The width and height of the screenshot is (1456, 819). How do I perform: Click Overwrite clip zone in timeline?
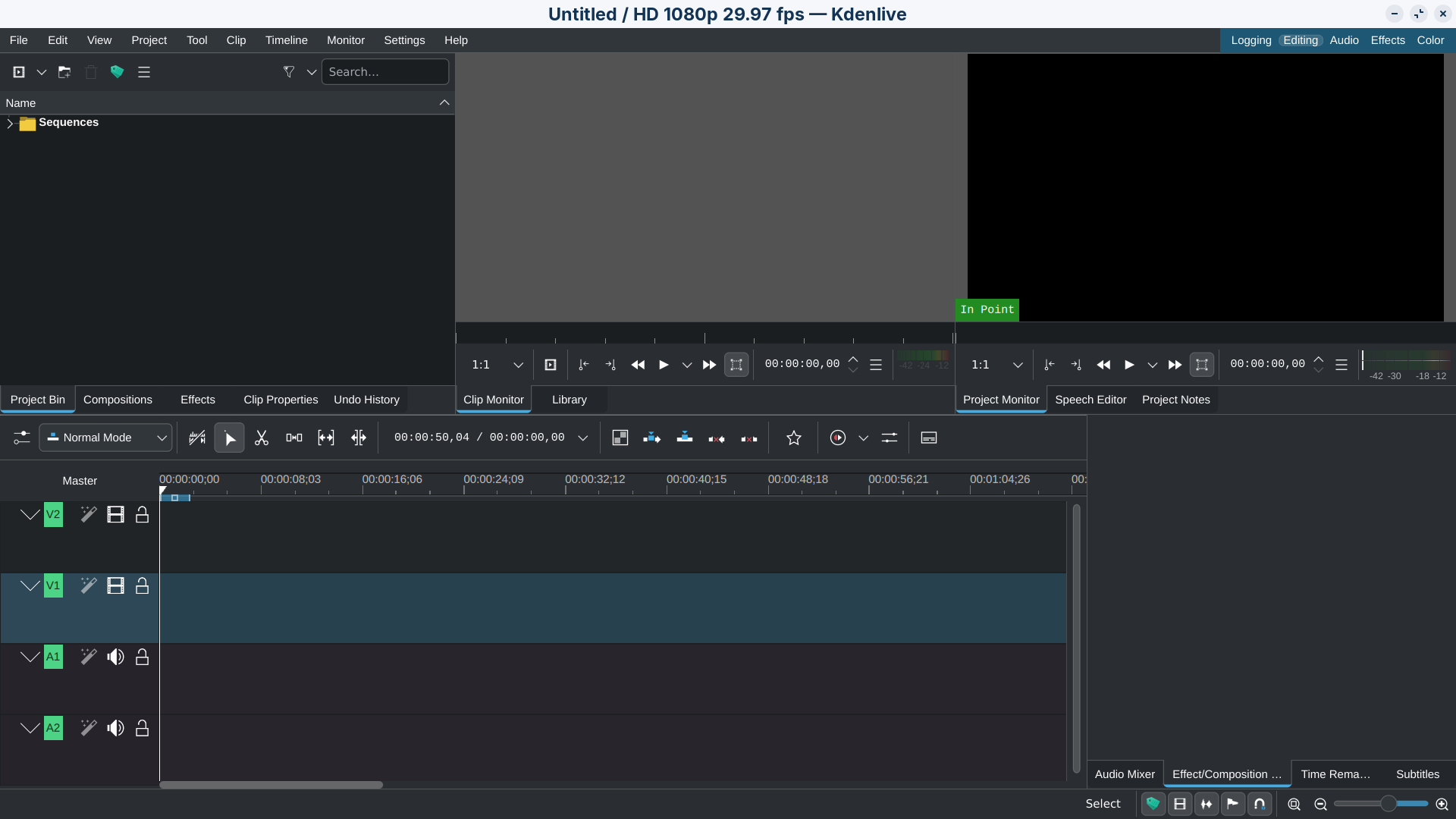pos(685,438)
